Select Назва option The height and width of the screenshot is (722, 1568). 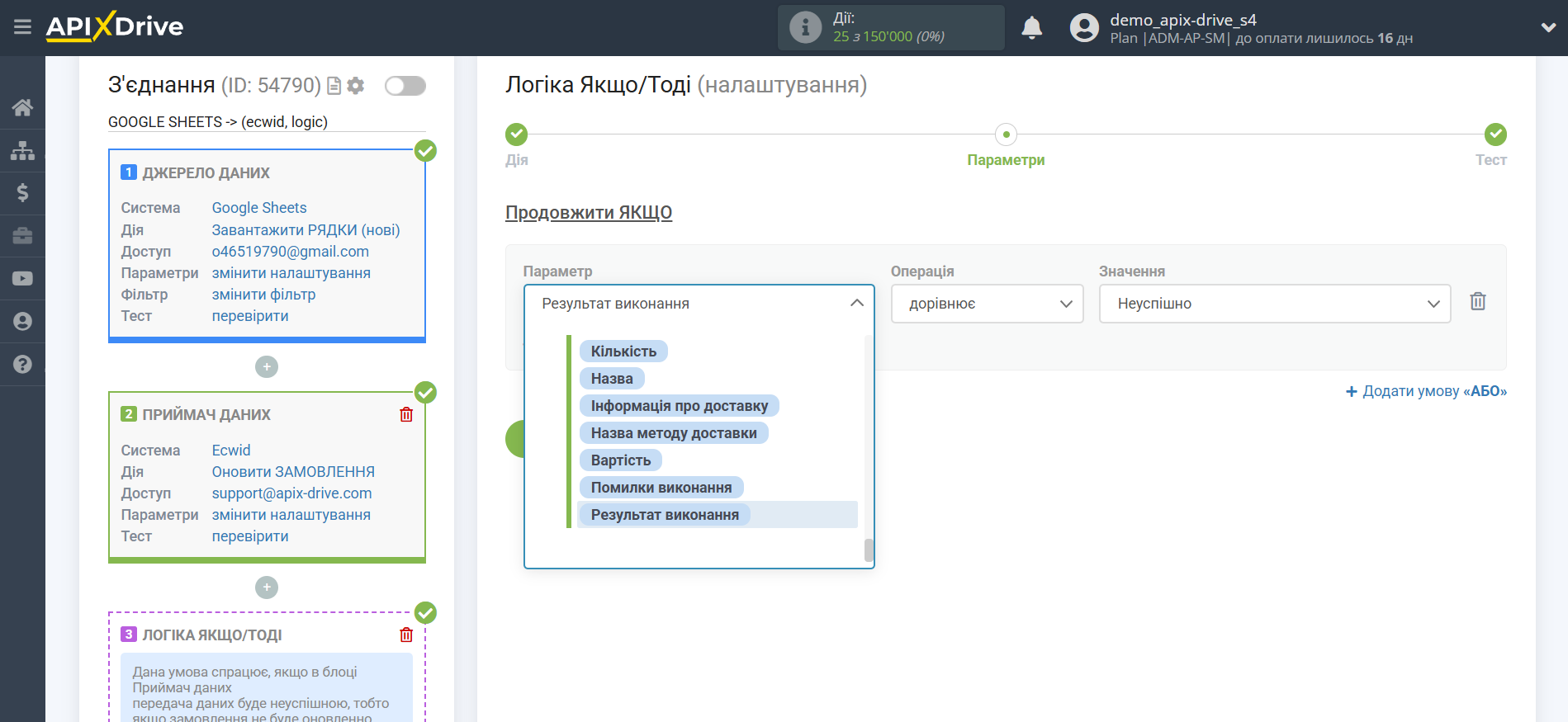pos(612,379)
